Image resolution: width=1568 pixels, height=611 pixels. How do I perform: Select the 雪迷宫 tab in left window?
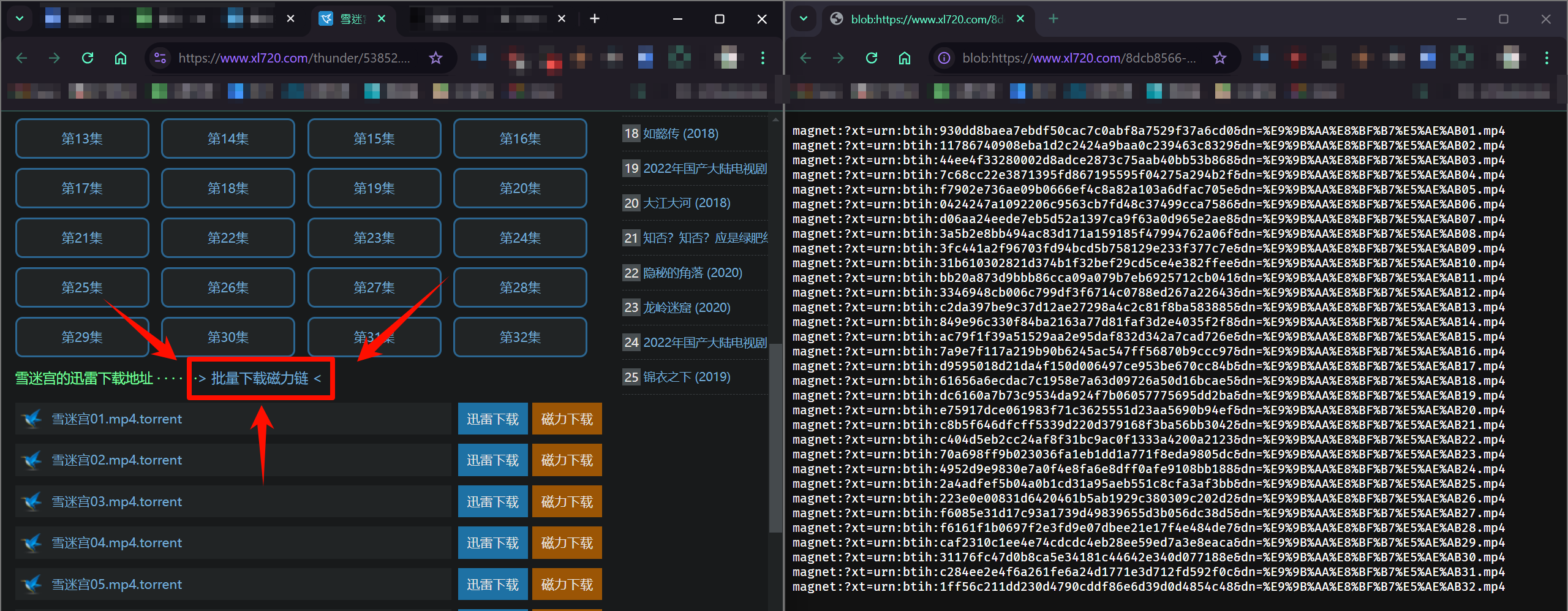click(351, 19)
